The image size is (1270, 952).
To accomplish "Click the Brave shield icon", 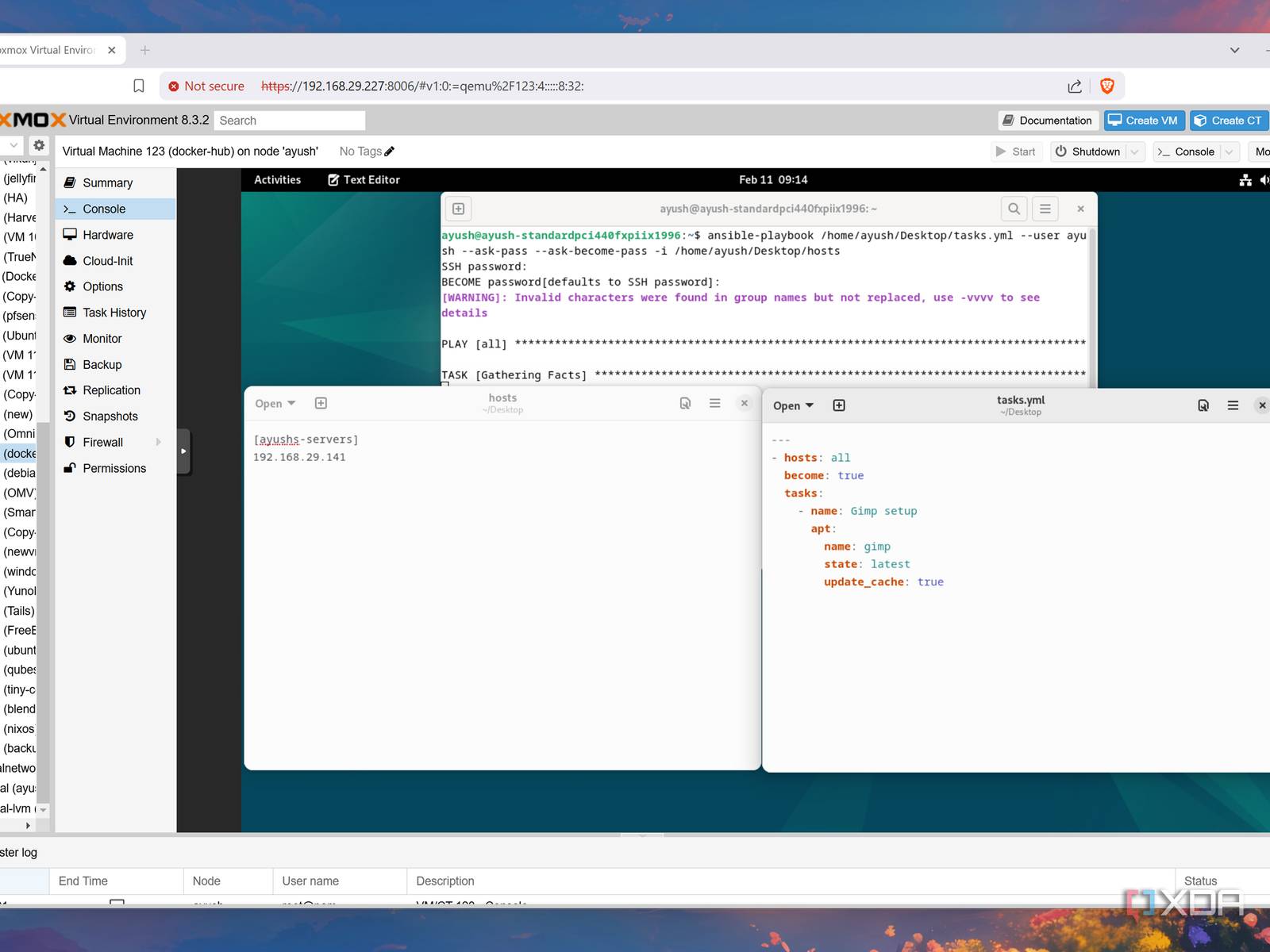I will tap(1106, 86).
